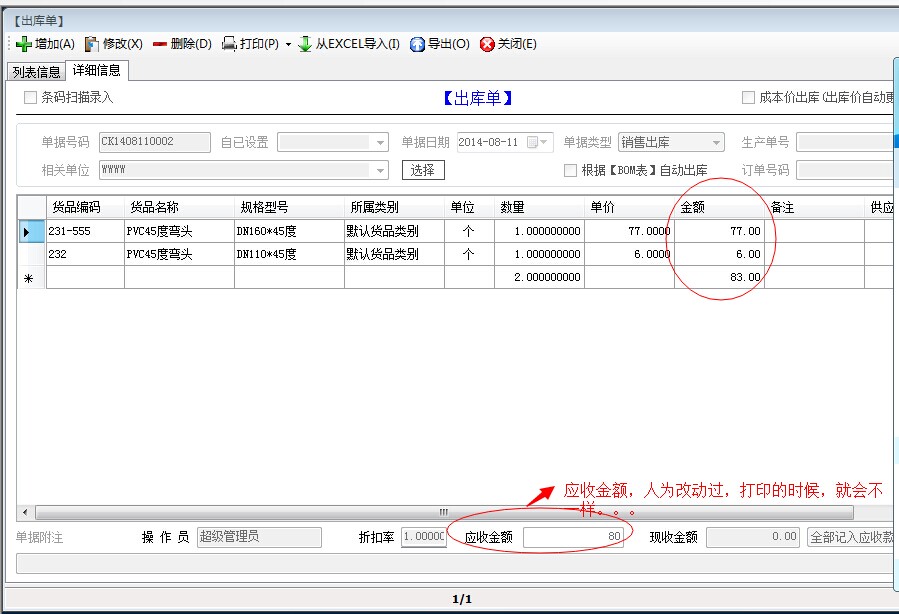Screen dimensions: 899x614
Task: Click the 全部记入应收款 button
Action: [851, 537]
